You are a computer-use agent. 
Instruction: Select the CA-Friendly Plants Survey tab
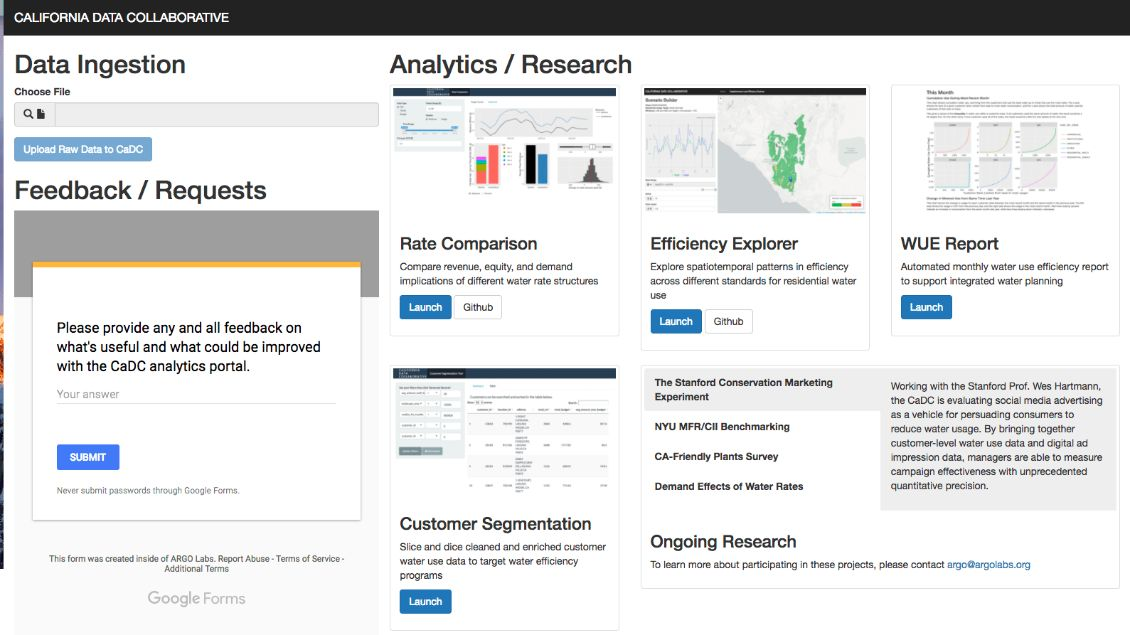coord(716,457)
